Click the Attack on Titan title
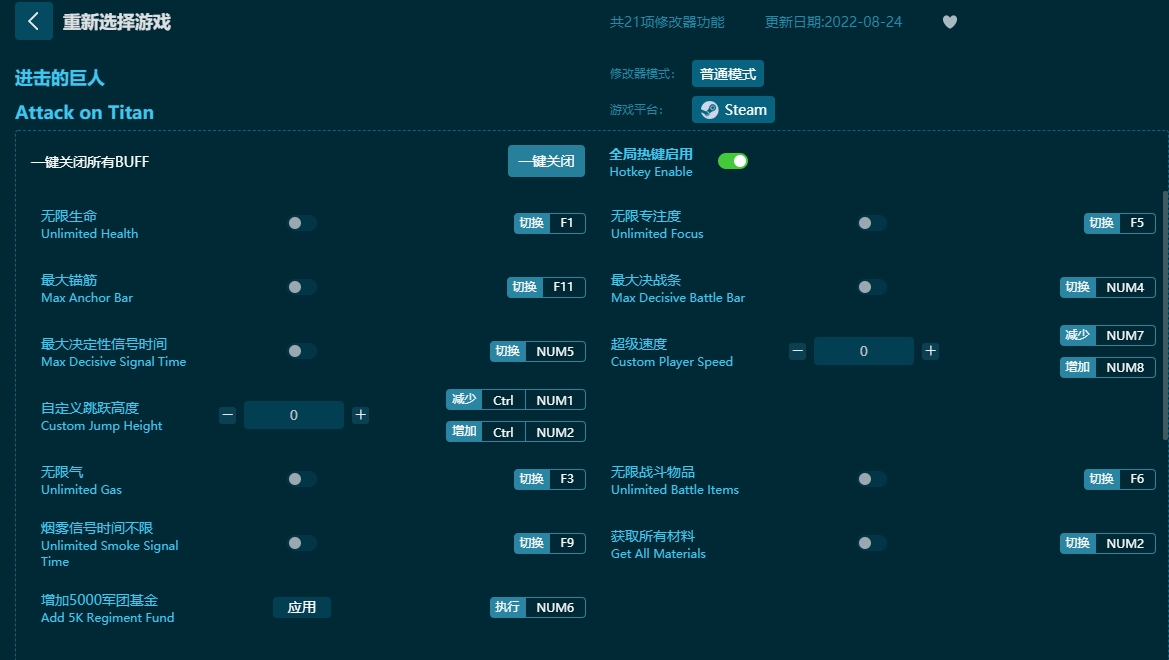The height and width of the screenshot is (660, 1169). (84, 113)
